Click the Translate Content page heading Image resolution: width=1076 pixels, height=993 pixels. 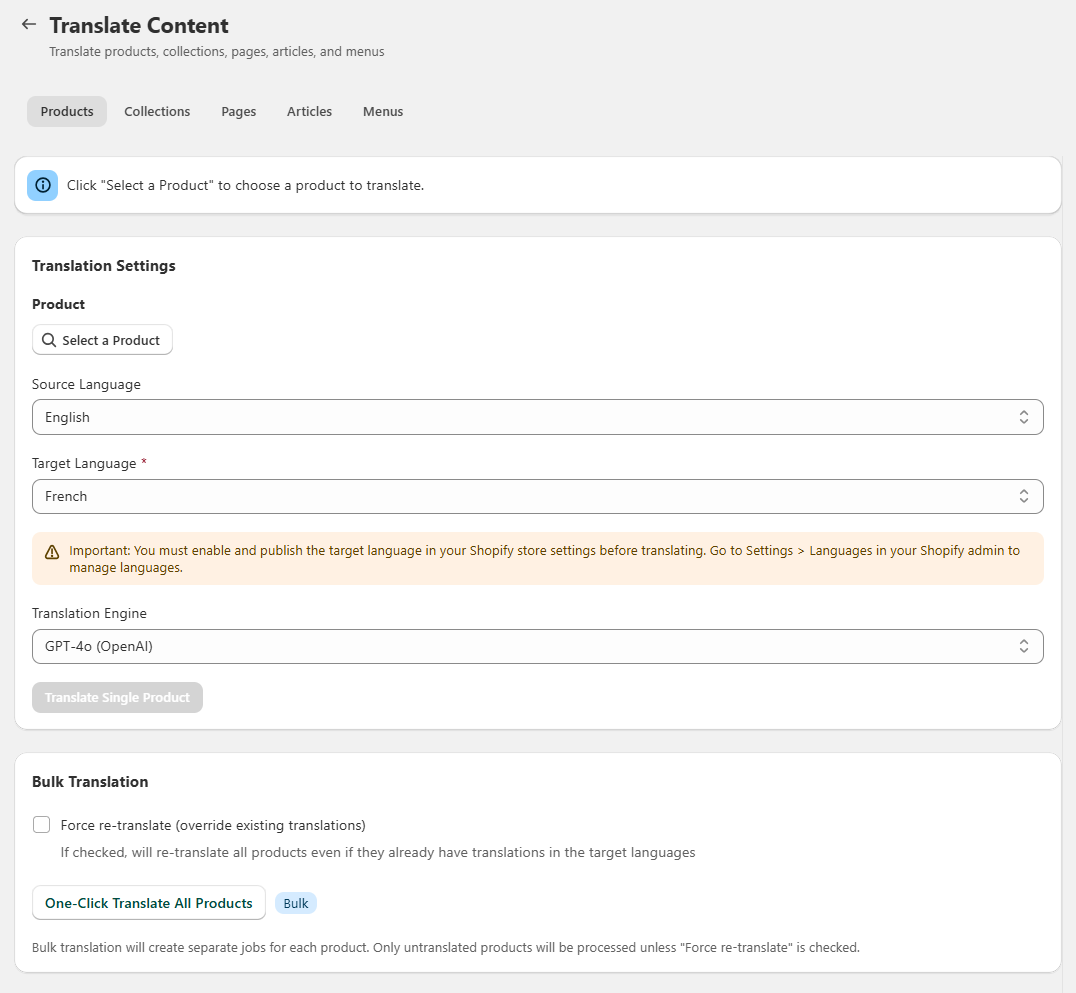click(x=139, y=26)
